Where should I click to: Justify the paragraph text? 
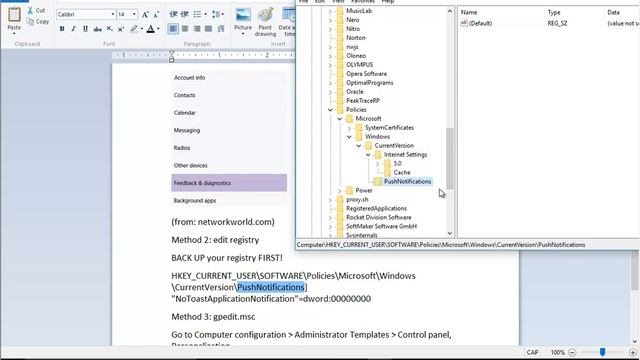click(209, 29)
